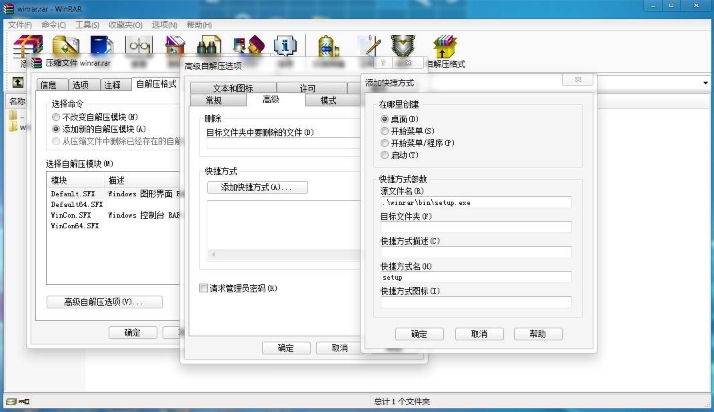Click the 快捷方式图标 input field
Image resolution: width=714 pixels, height=412 pixels.
pyautogui.click(x=476, y=302)
